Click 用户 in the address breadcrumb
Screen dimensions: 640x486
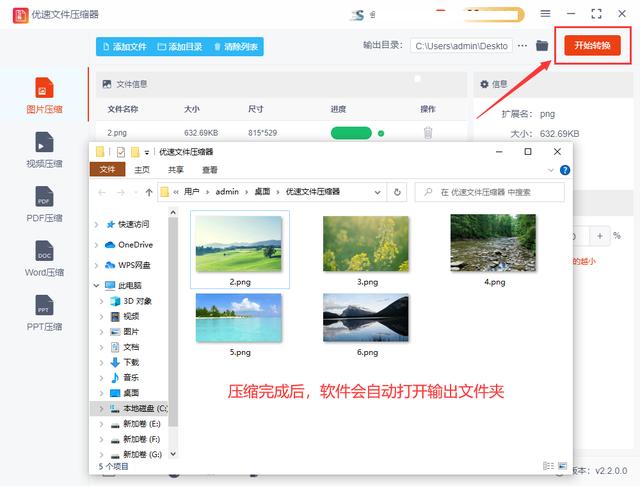click(x=191, y=192)
